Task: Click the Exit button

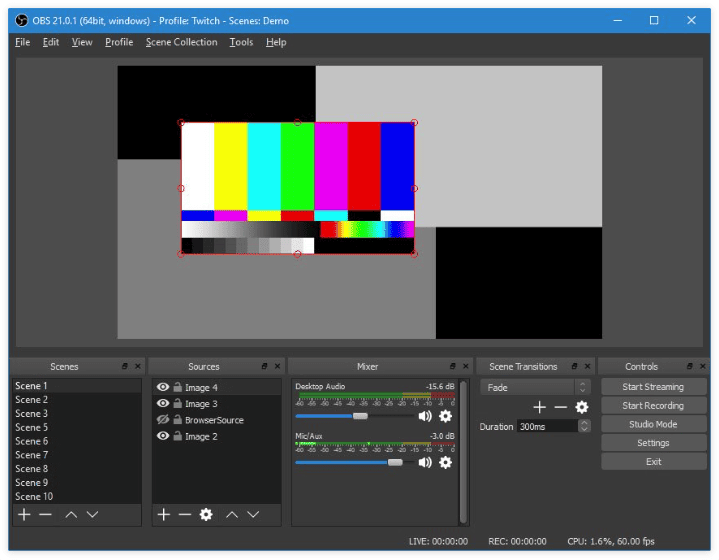Action: pos(653,462)
